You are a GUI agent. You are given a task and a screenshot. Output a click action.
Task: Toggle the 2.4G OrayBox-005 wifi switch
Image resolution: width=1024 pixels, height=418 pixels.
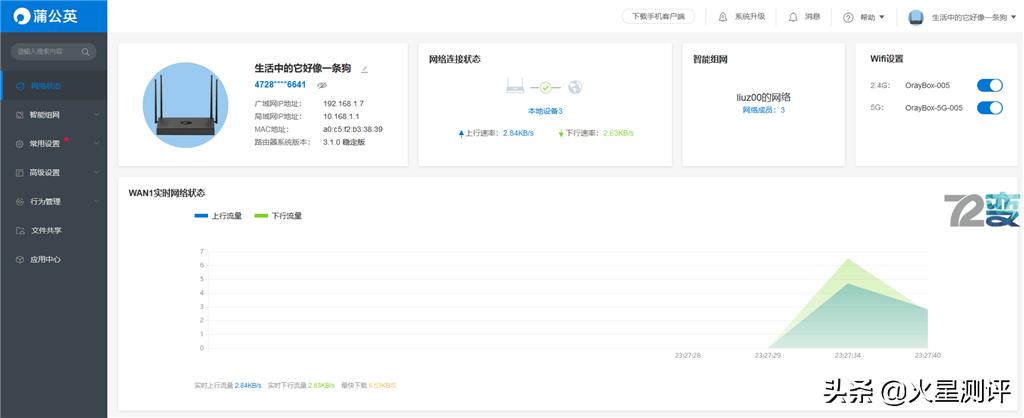[989, 86]
